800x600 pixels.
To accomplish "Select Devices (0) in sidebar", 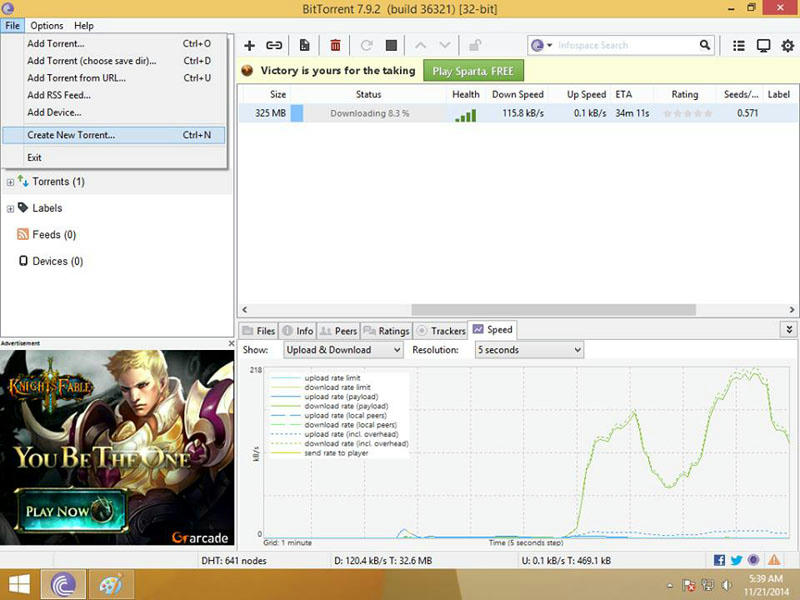I will click(x=51, y=261).
